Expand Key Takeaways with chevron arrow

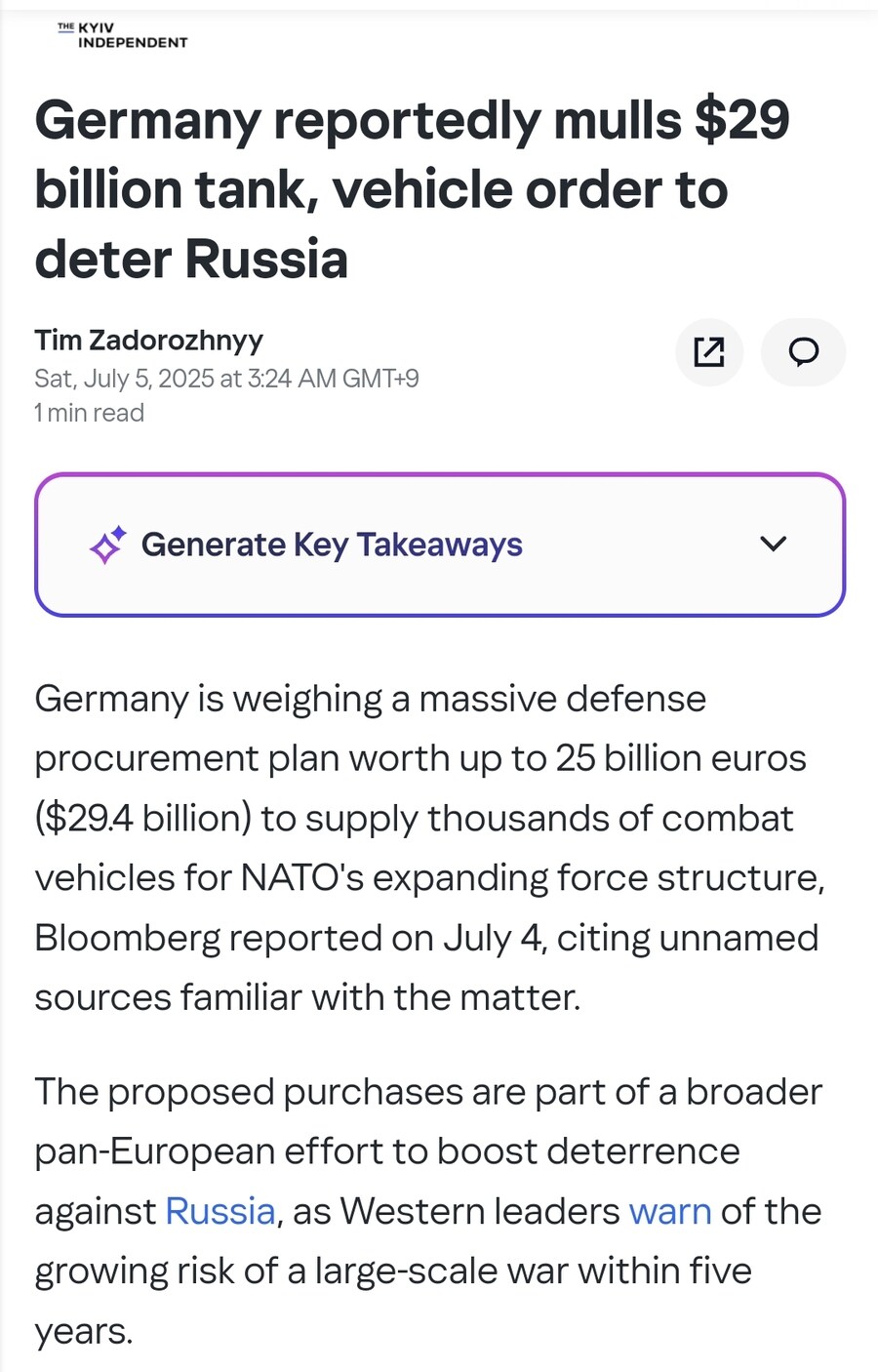coord(773,545)
